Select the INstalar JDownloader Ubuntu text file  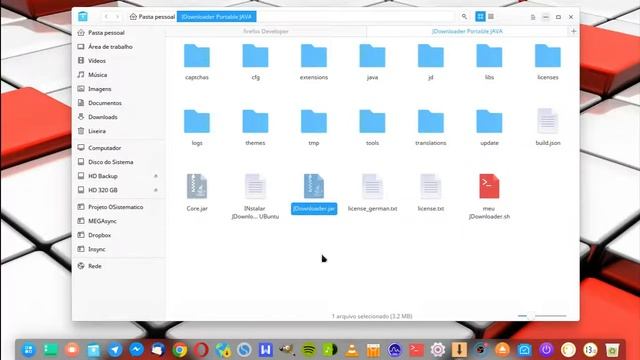[x=255, y=187]
